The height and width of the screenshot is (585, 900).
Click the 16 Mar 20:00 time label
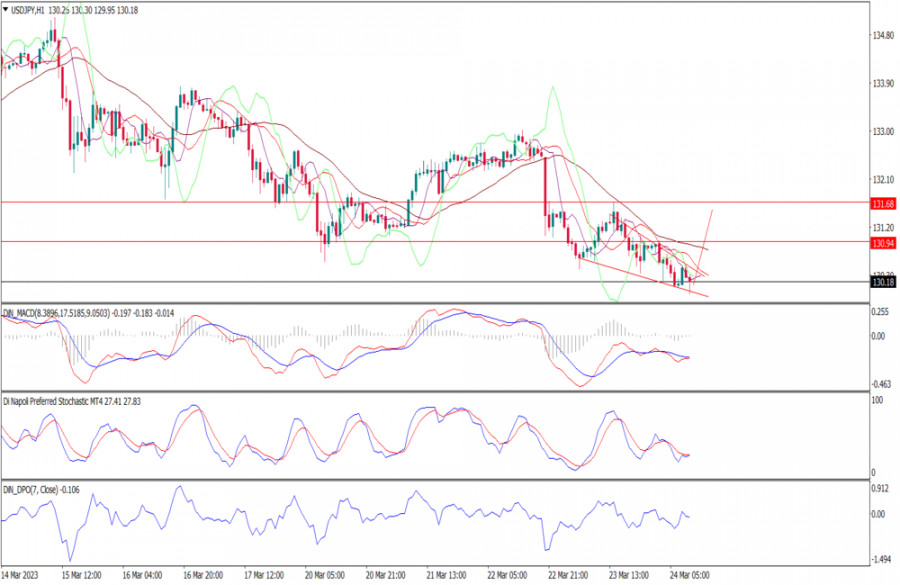coord(203,575)
